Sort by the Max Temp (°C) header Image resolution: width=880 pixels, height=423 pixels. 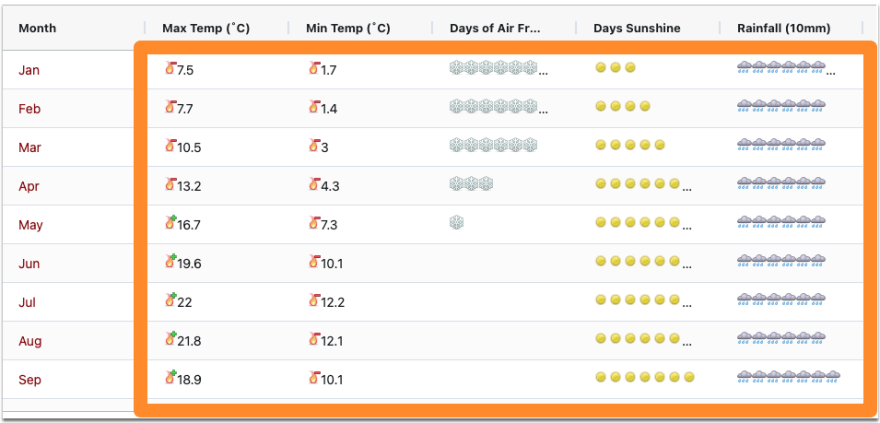click(206, 28)
